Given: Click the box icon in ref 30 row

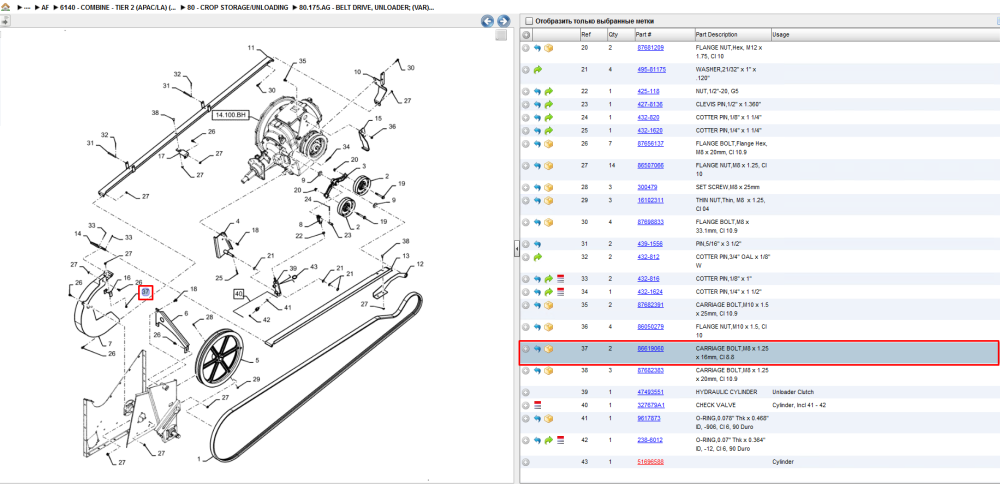Looking at the screenshot, I should (x=548, y=222).
